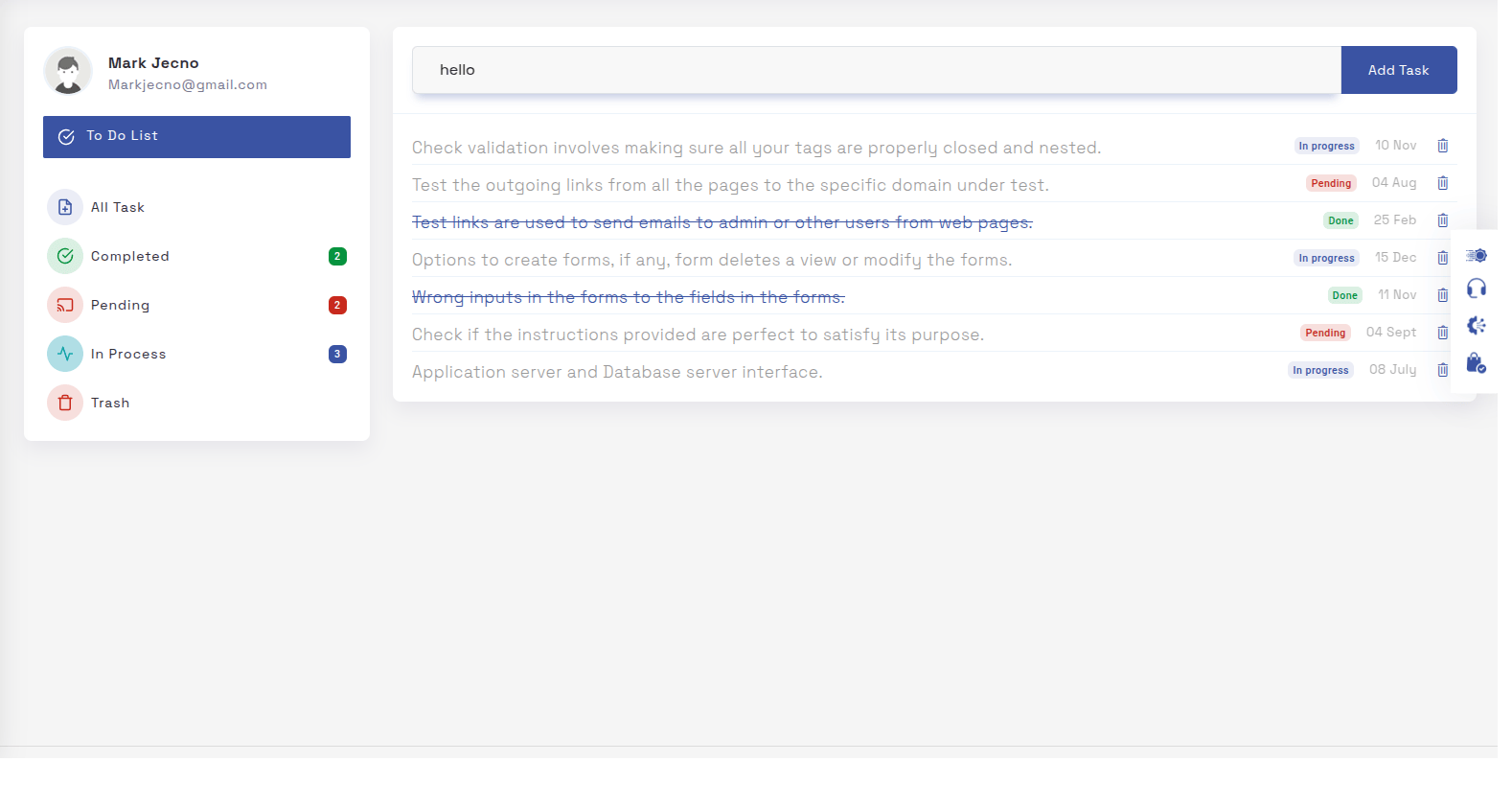Open the gear customizer icon
This screenshot has height=808, width=1512.
coord(1477,326)
